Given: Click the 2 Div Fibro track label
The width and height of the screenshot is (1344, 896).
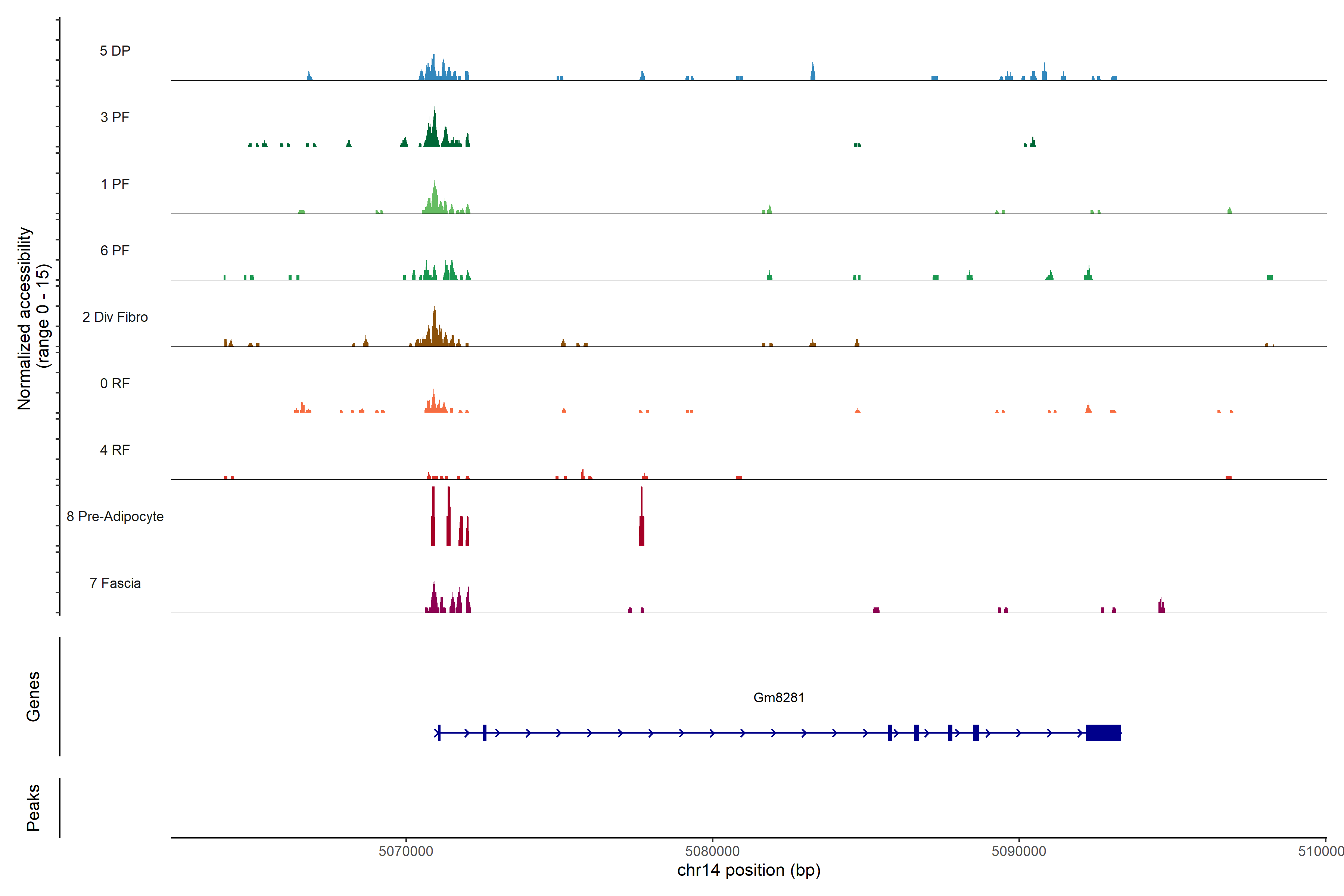Looking at the screenshot, I should click(x=115, y=317).
